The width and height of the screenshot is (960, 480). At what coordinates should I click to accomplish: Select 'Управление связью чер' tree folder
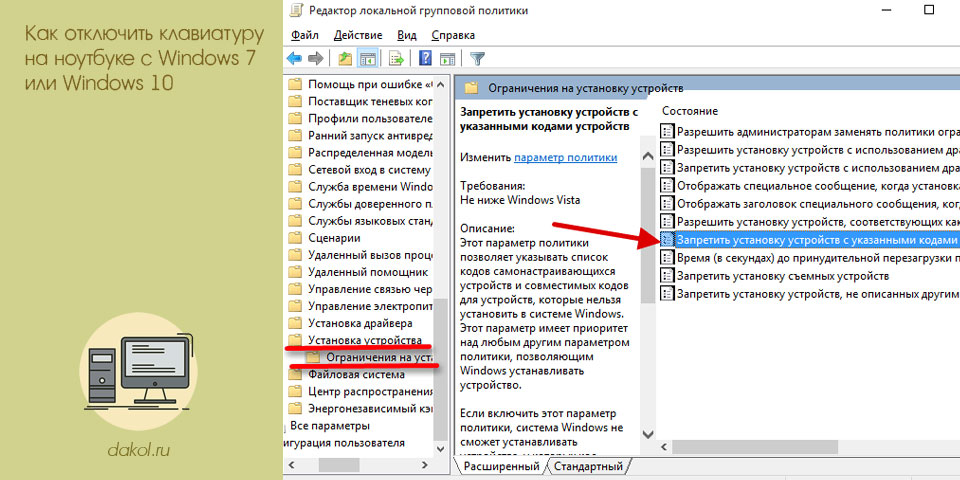370,289
